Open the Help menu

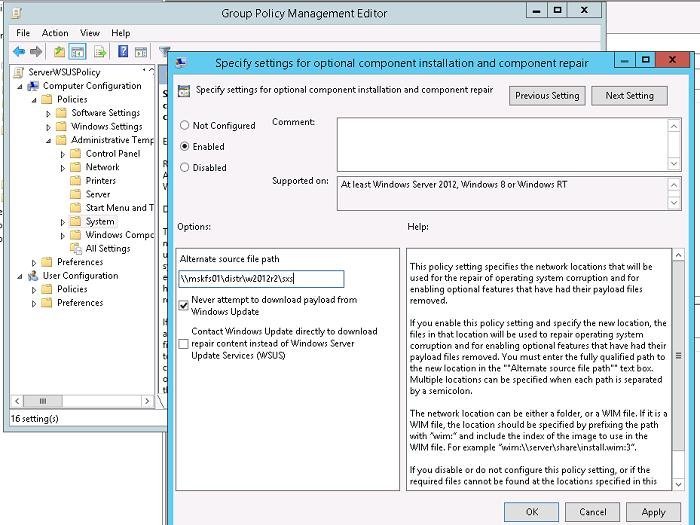pyautogui.click(x=121, y=33)
